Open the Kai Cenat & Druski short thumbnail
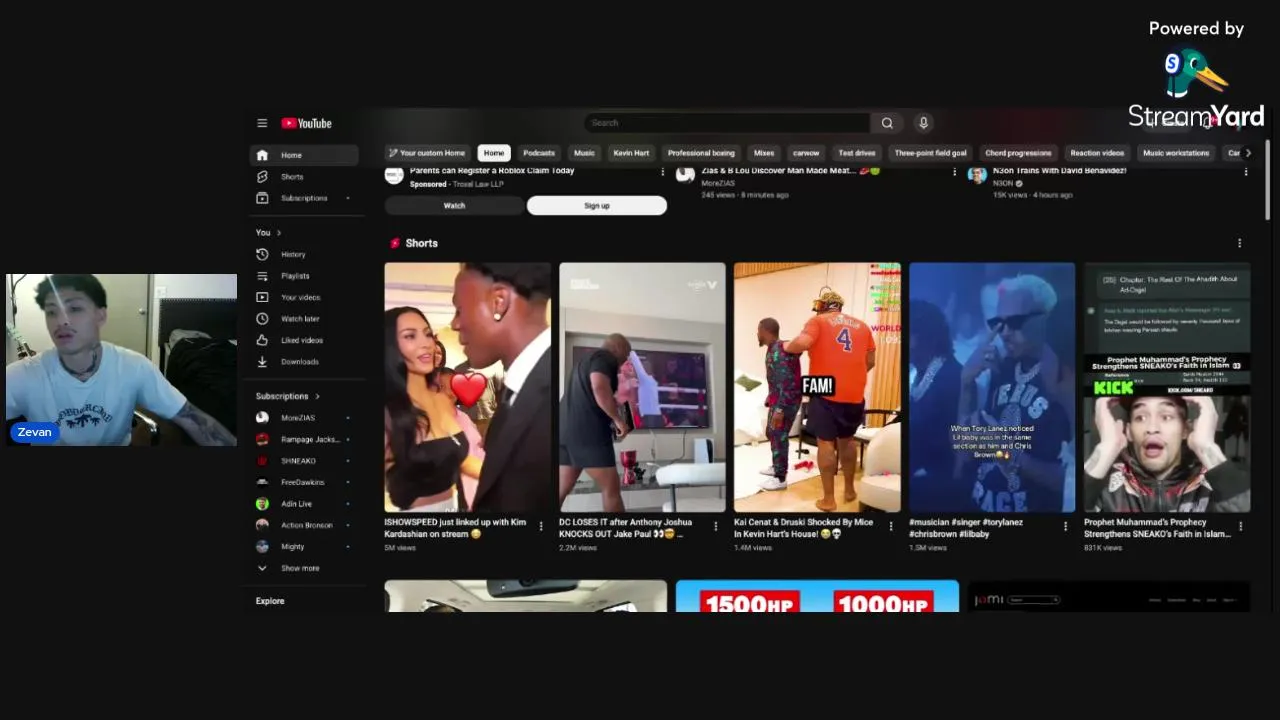The width and height of the screenshot is (1280, 720). pos(817,388)
